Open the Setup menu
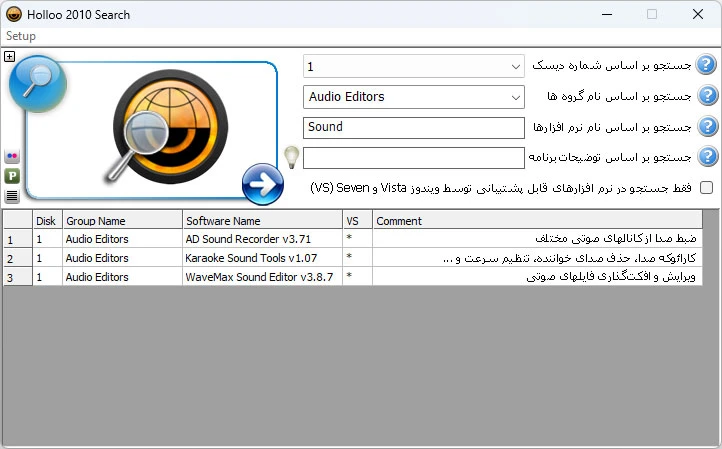 pyautogui.click(x=21, y=36)
